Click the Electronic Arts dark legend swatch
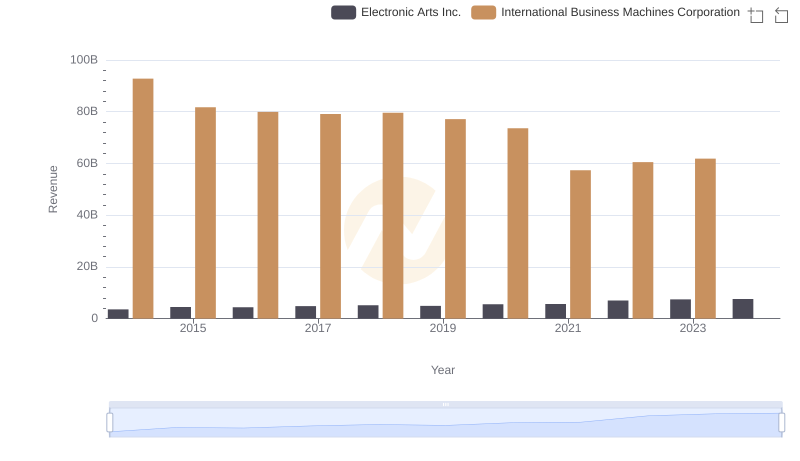Viewport: 800px width, 461px height. point(343,12)
